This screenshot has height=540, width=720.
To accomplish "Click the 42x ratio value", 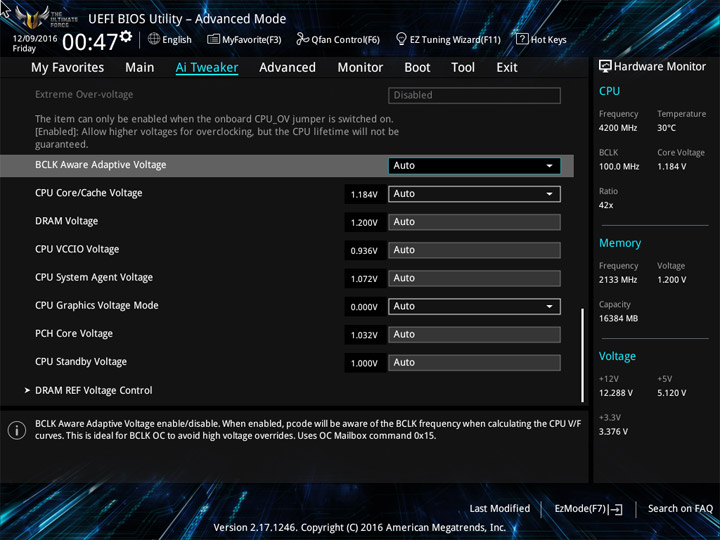I will tap(606, 205).
